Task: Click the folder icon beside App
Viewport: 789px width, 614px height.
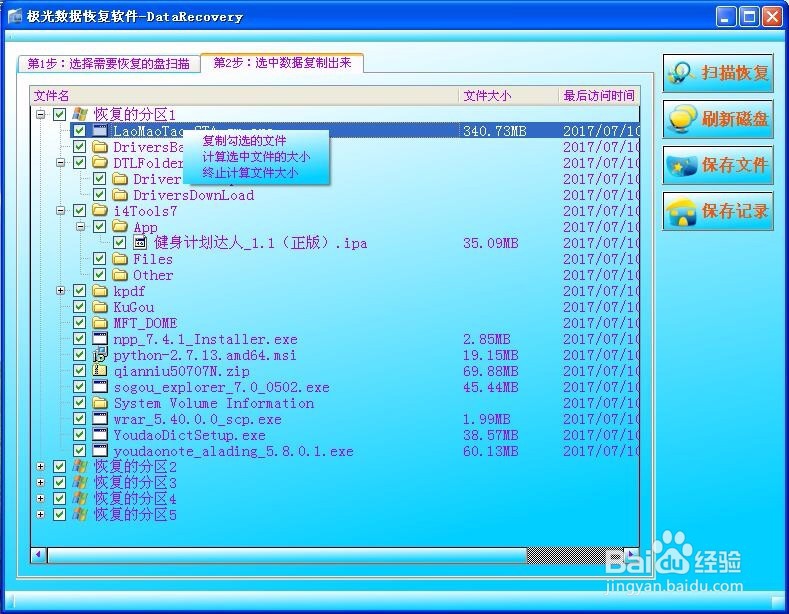Action: coord(120,226)
